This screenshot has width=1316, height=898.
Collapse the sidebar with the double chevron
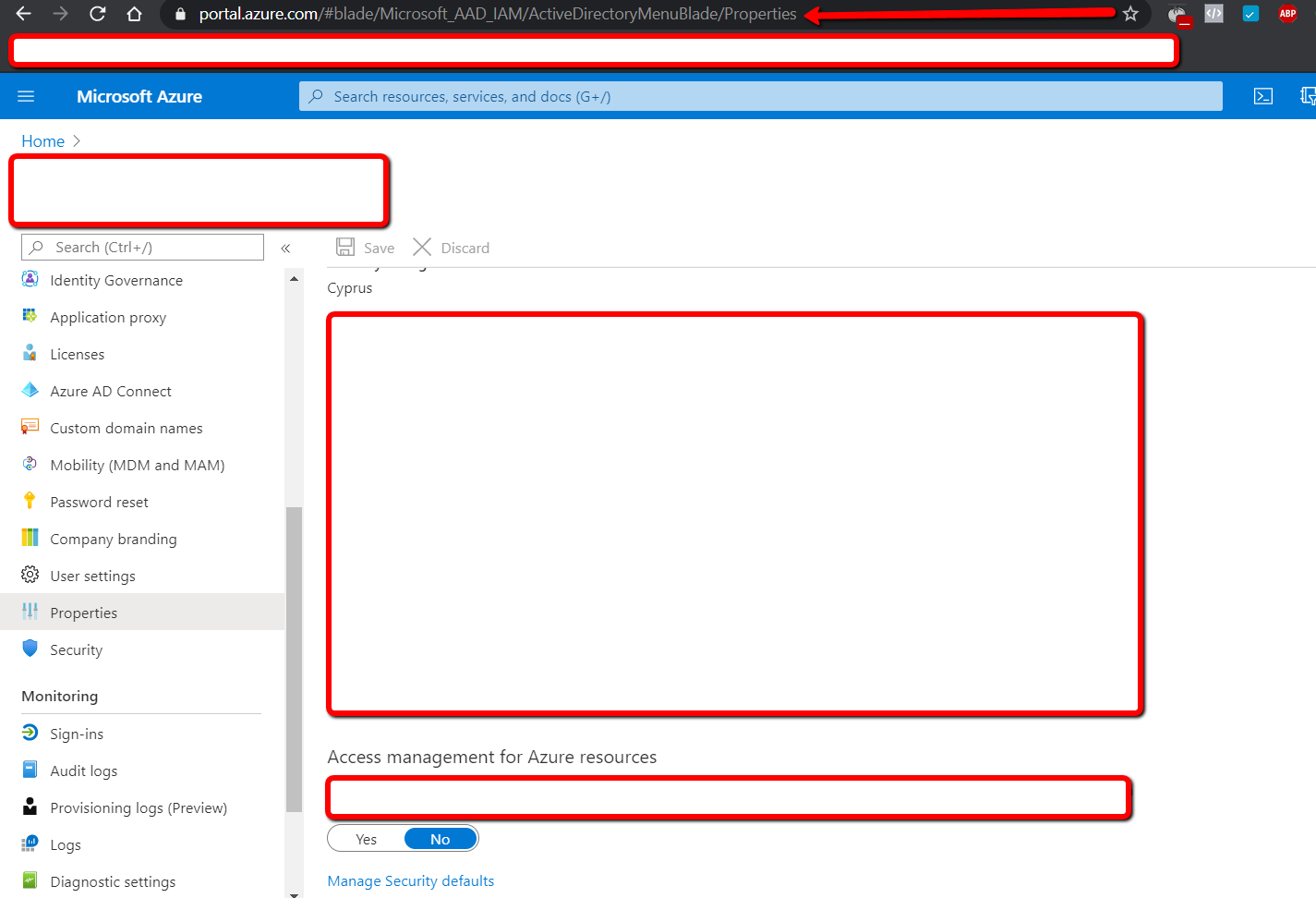pyautogui.click(x=285, y=248)
